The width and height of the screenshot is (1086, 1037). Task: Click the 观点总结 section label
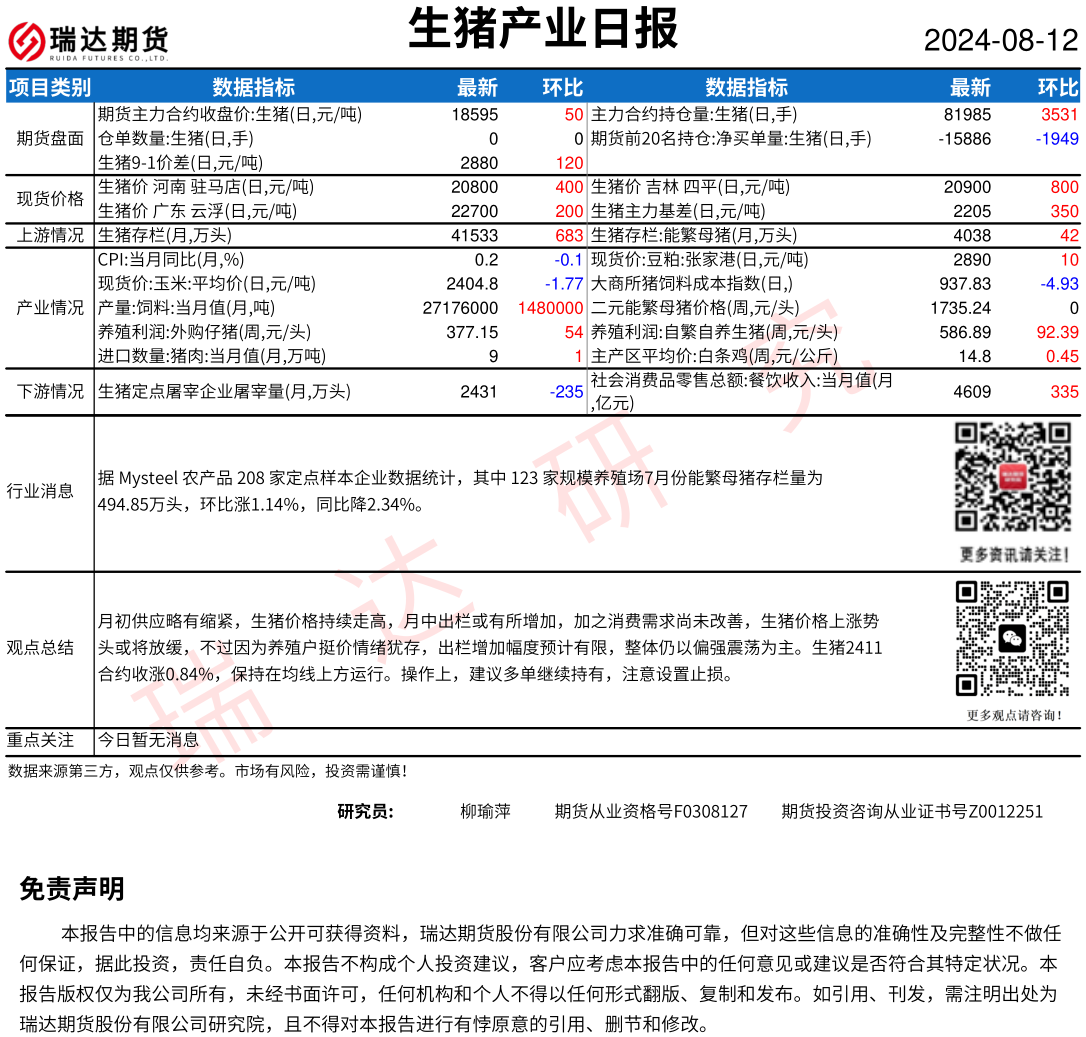coord(40,647)
